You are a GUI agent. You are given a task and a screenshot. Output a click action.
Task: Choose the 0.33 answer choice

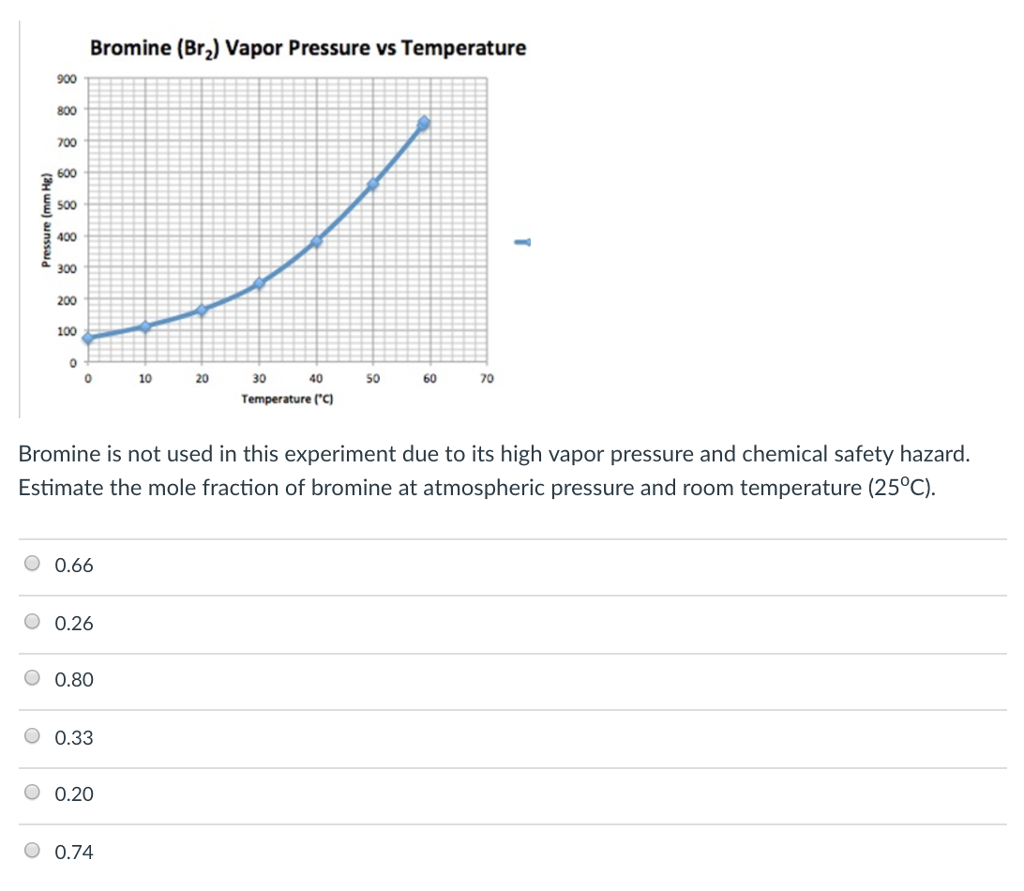pyautogui.click(x=30, y=736)
